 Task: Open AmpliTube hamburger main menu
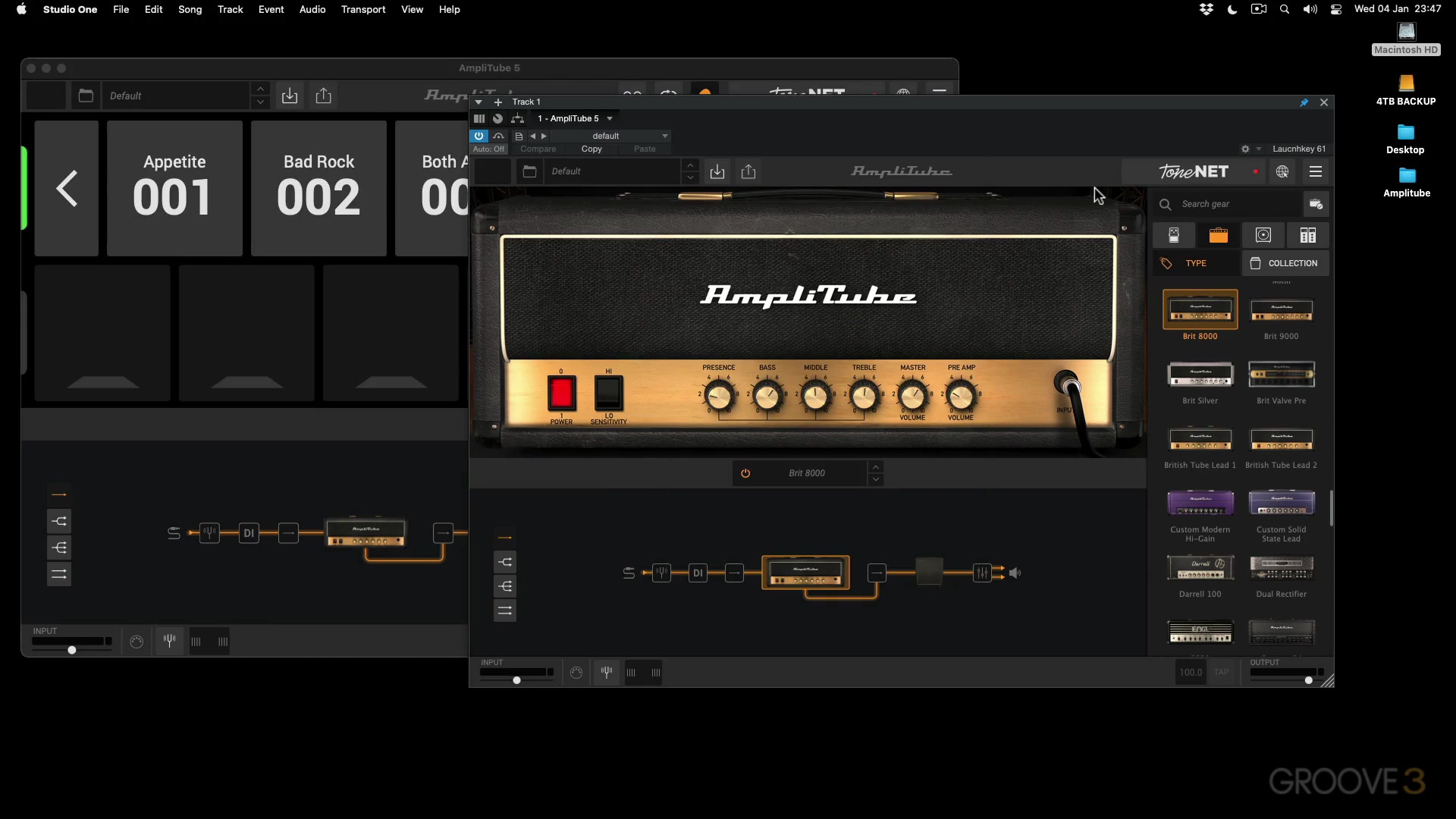(1316, 172)
